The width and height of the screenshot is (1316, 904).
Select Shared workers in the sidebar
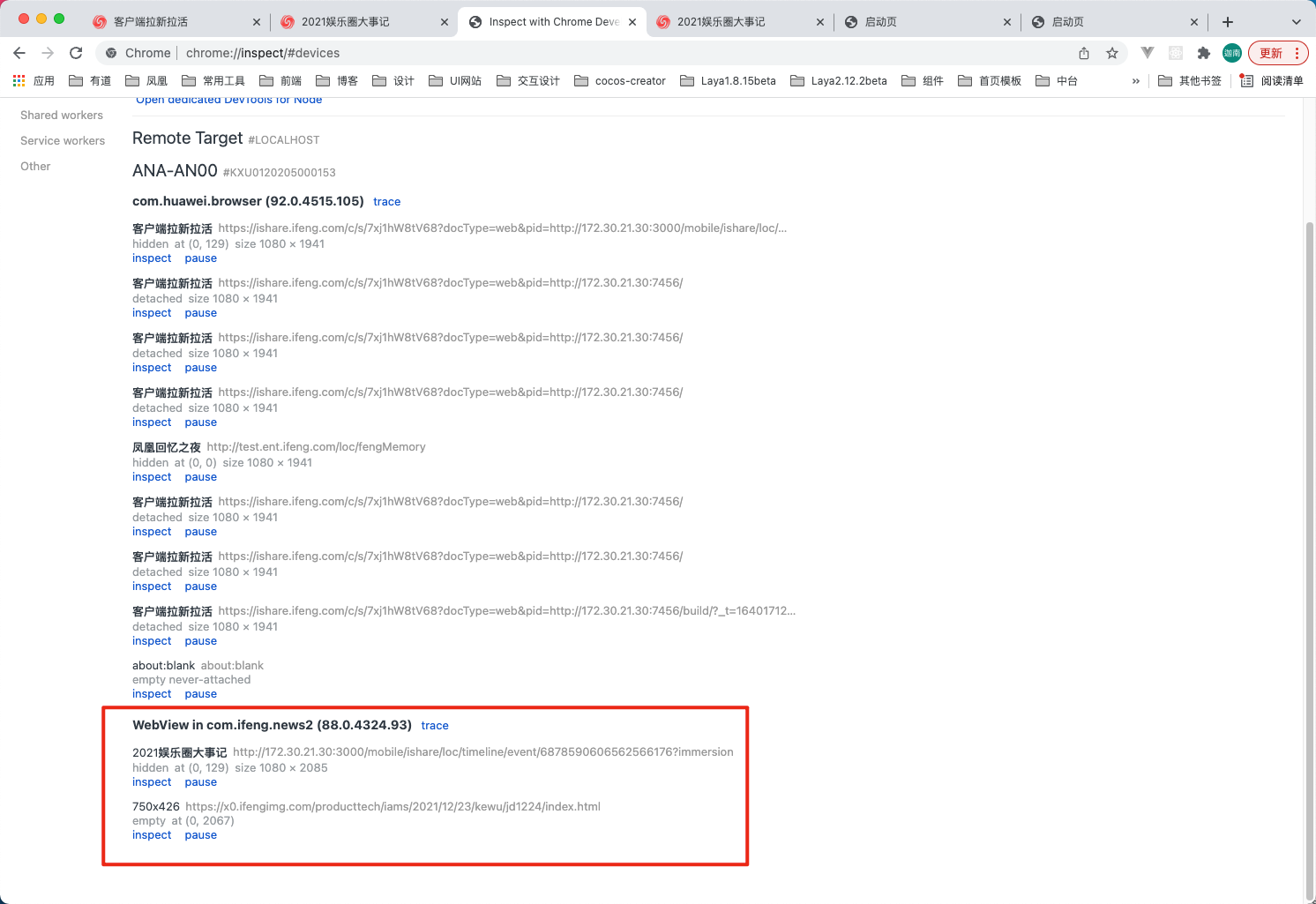coord(62,115)
